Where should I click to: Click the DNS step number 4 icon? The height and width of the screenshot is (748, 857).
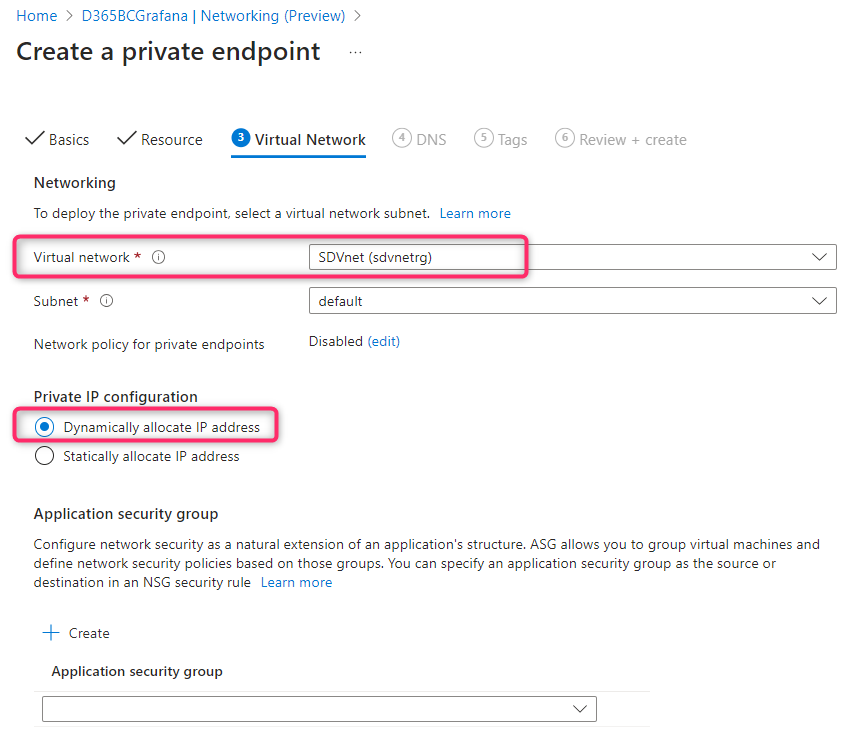402,138
